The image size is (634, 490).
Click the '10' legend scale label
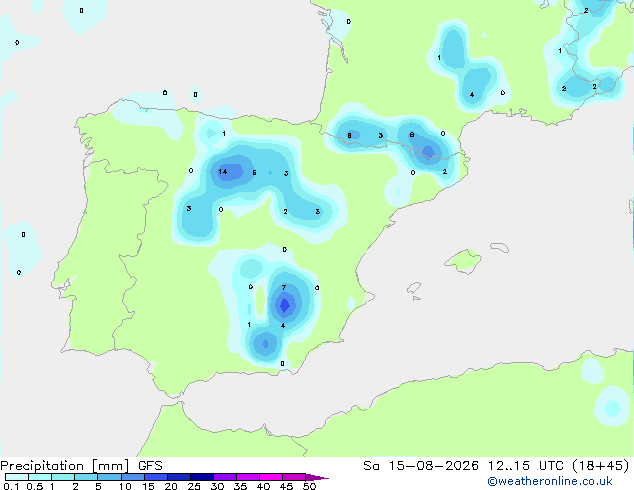pyautogui.click(x=125, y=486)
